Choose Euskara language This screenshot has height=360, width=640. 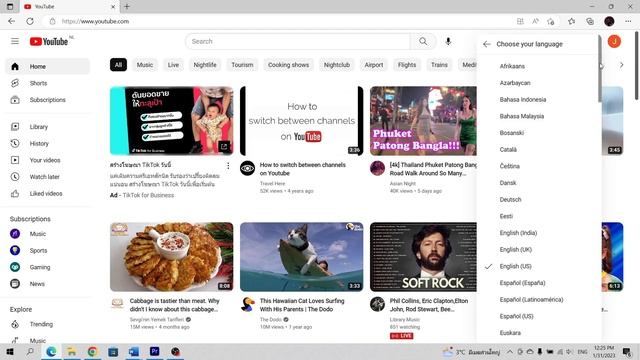coord(538,333)
